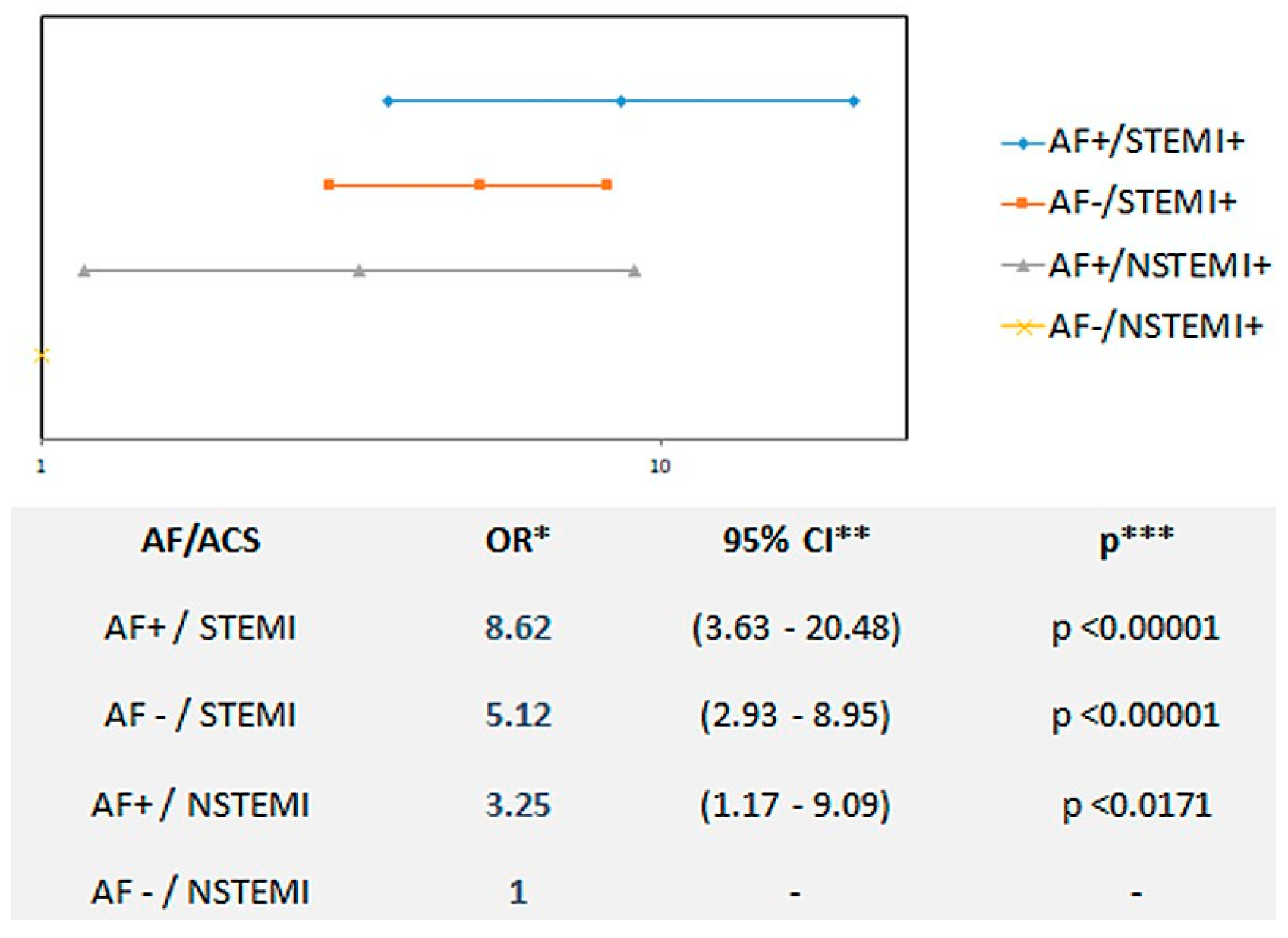Select the AF+/STEMI+ legend label text
This screenshot has width=1288, height=938.
1146,142
